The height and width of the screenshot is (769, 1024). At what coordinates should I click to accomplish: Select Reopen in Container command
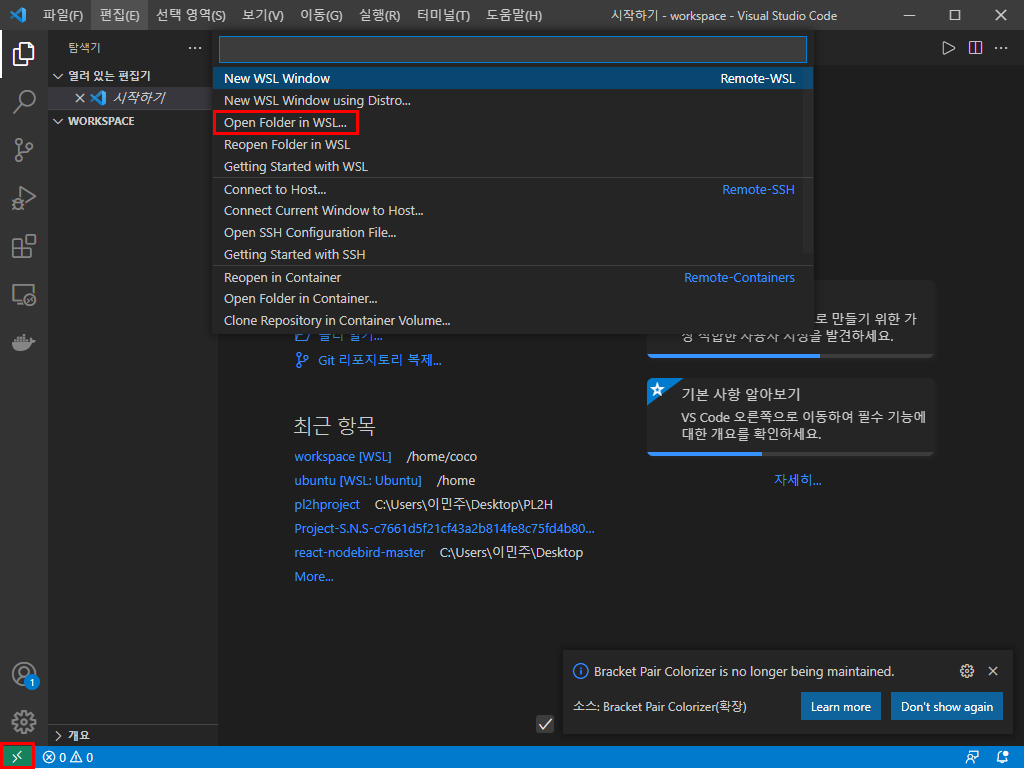point(513,277)
